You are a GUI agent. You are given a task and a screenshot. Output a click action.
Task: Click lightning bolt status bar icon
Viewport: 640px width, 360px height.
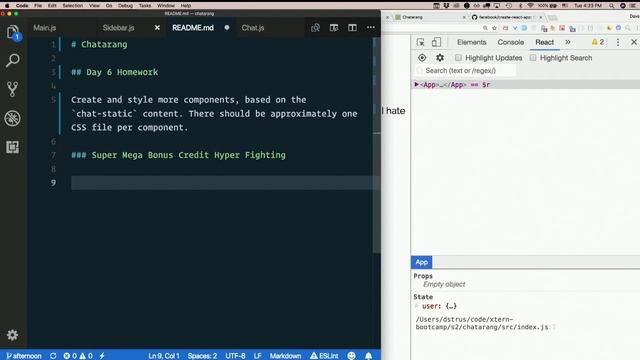coord(102,356)
